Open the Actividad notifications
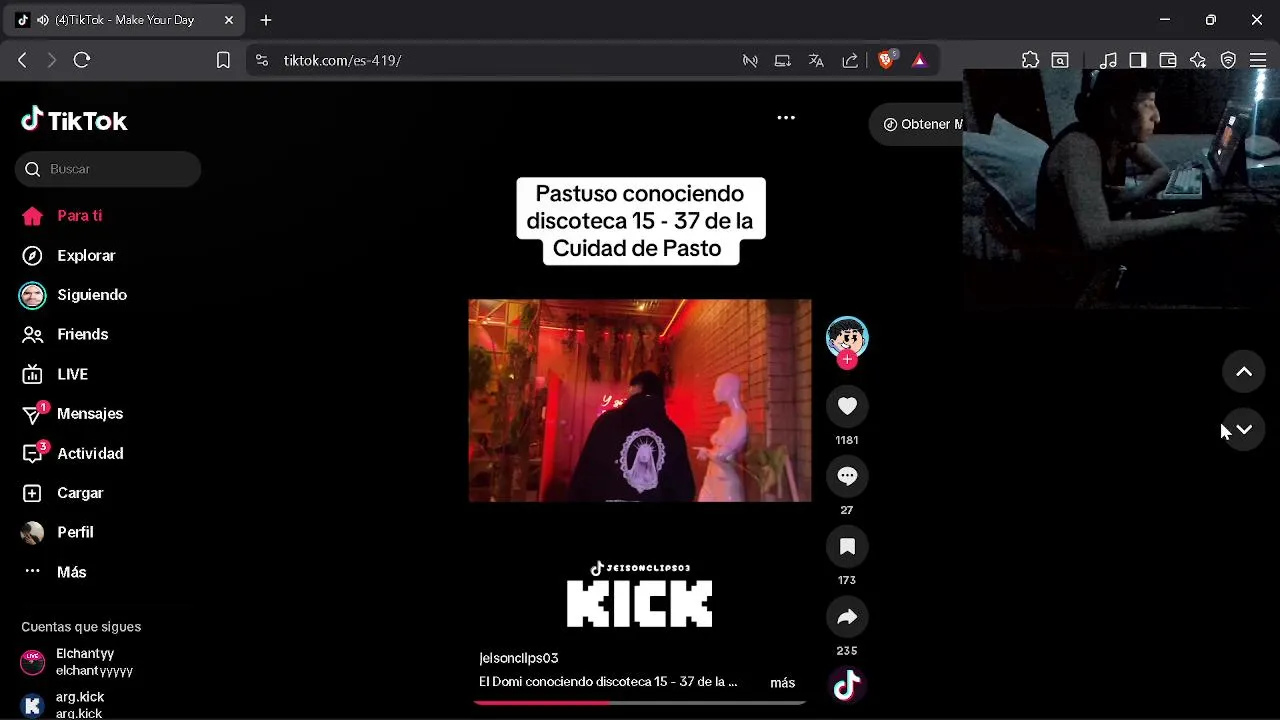This screenshot has width=1280, height=720. 72,453
